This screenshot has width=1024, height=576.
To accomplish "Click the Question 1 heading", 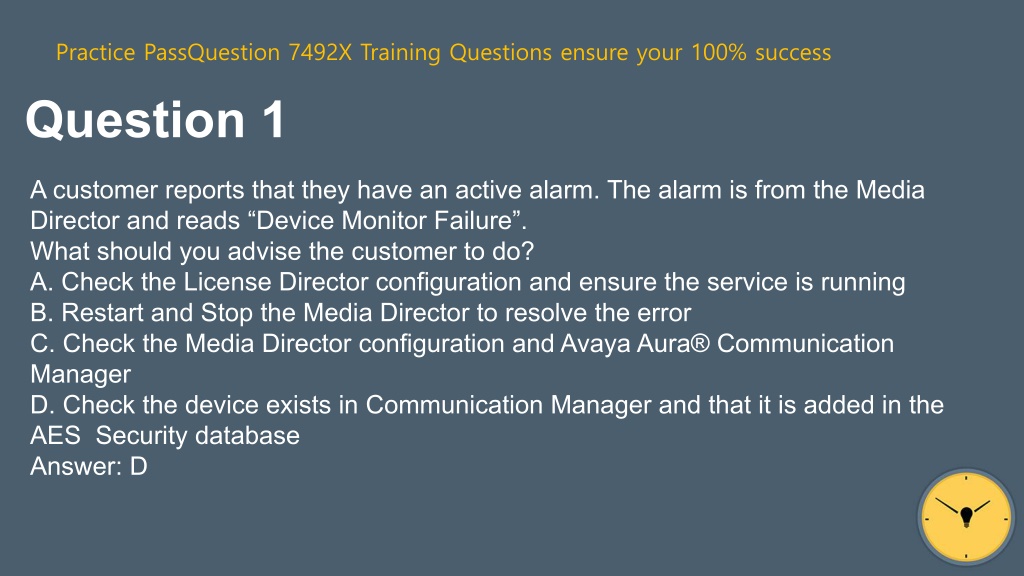I will click(x=155, y=120).
